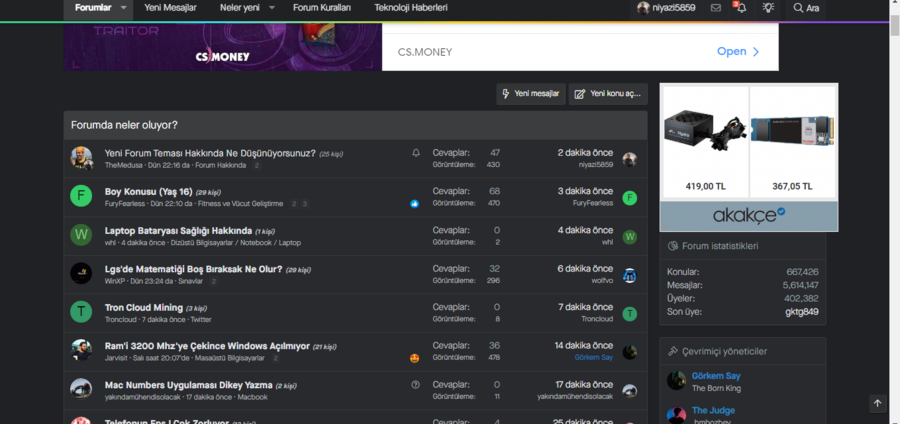Click FuryFearless green F avatar on left

pos(81,196)
